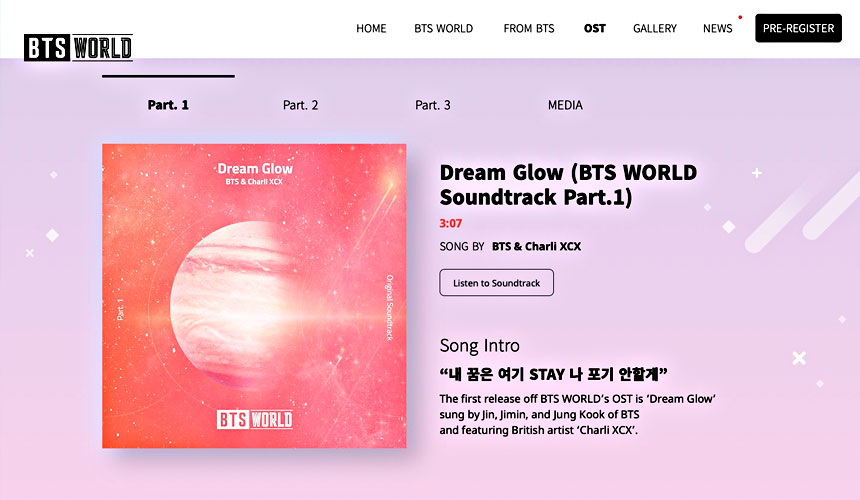Go to the BTS WORLD navigation item
Image resolution: width=860 pixels, height=500 pixels.
[443, 29]
